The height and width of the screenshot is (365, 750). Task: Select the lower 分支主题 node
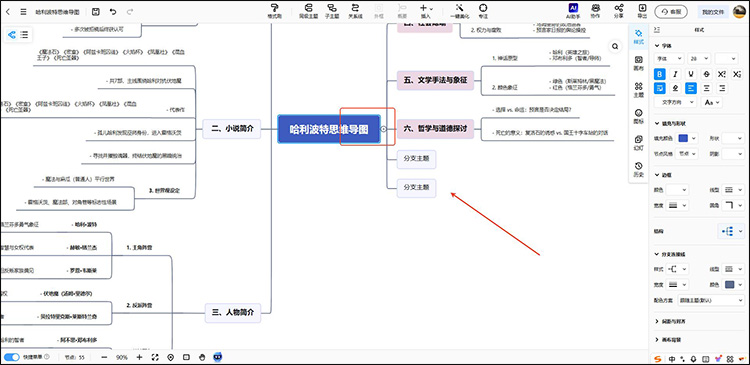pyautogui.click(x=416, y=188)
